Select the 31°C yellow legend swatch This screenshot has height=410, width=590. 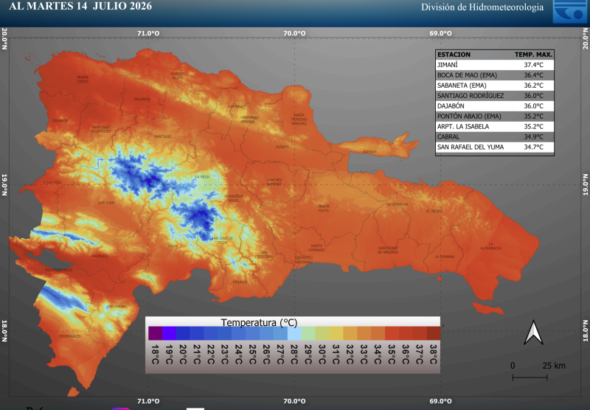point(336,333)
